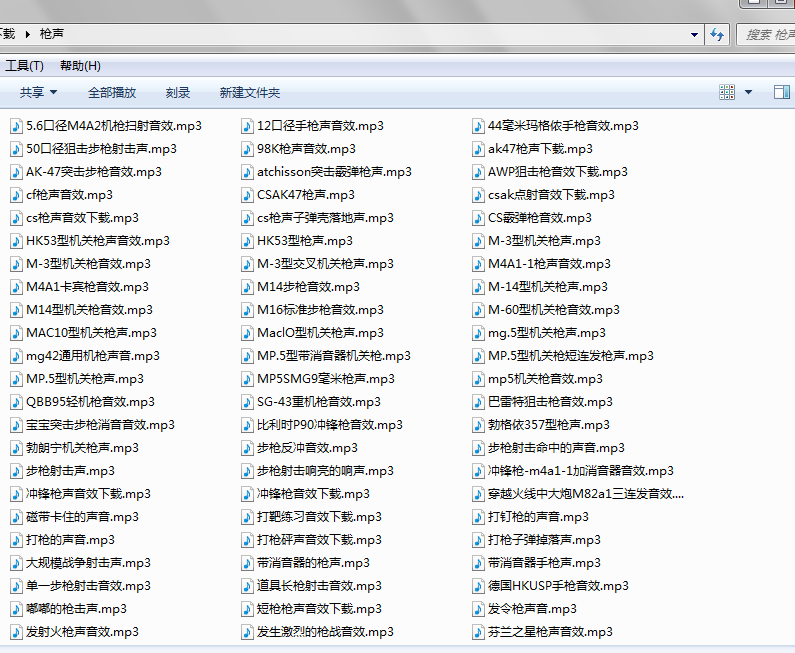Select file name 德国HKUSP手枪音效.mp3

coord(558,586)
